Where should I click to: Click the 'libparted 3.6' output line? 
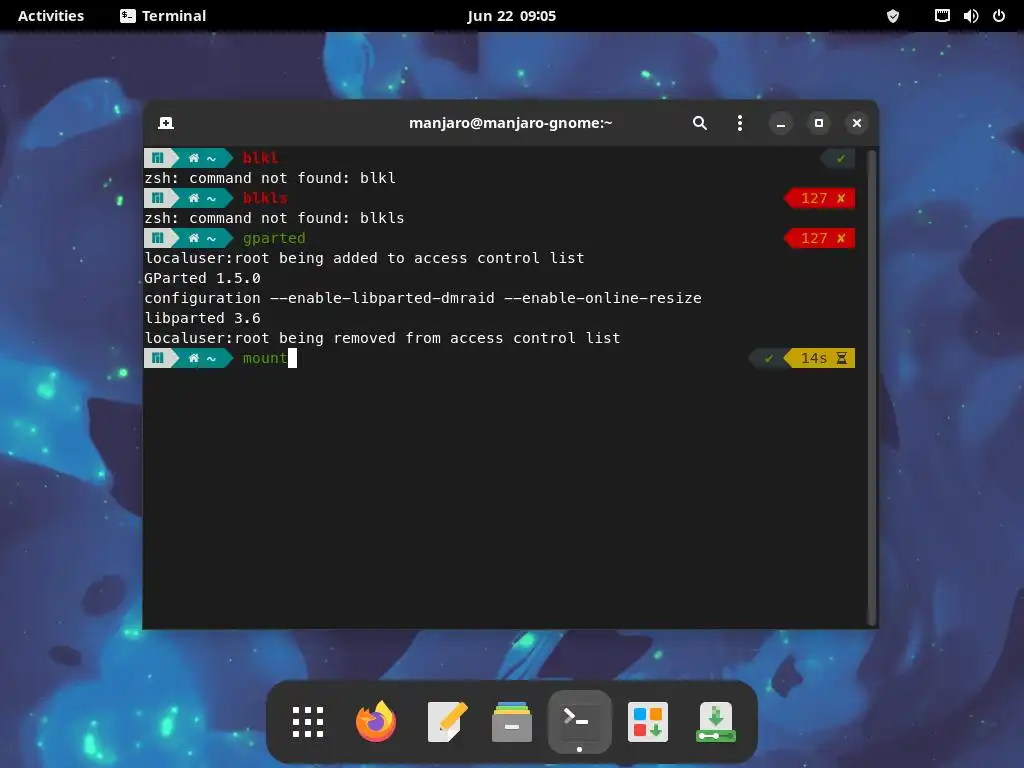[x=202, y=318]
